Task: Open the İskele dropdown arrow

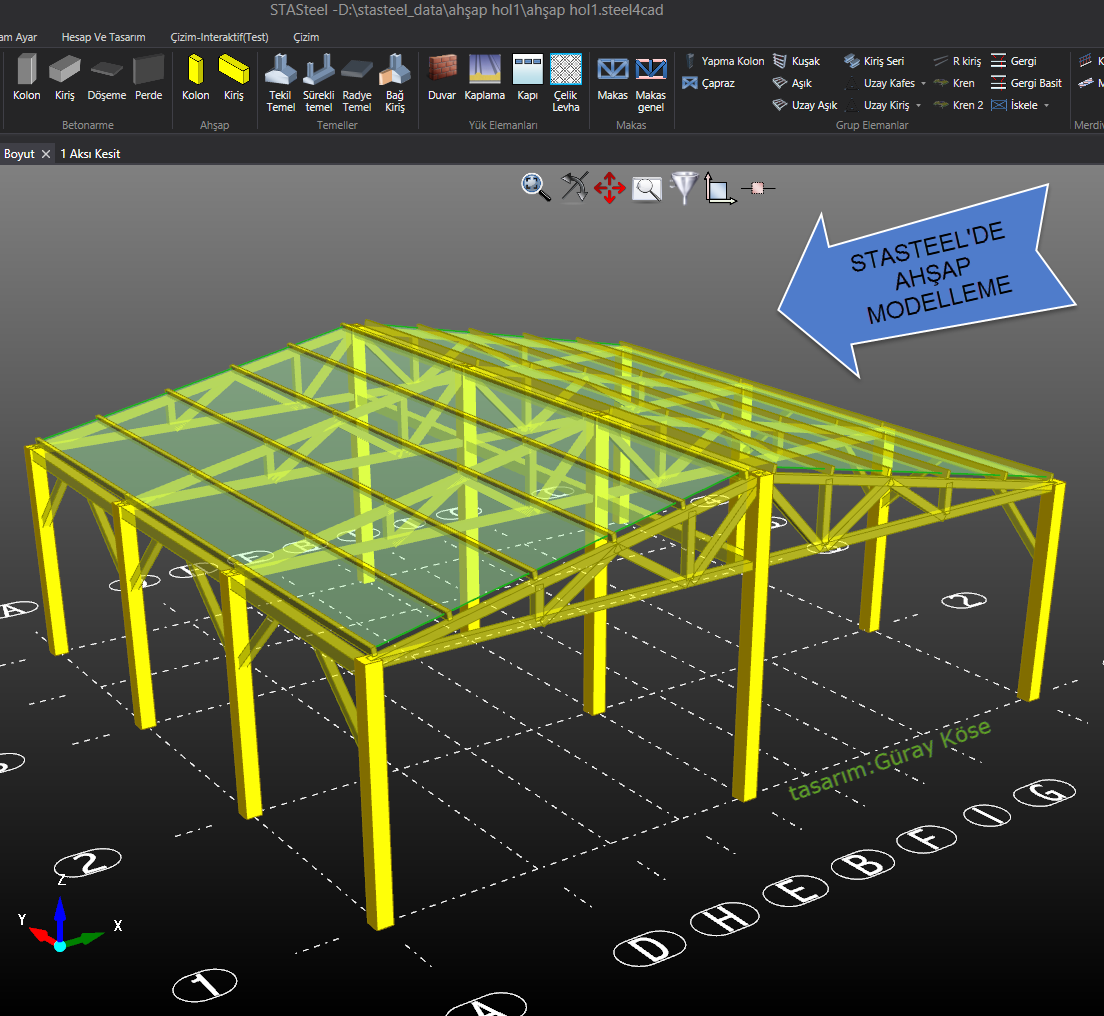Action: (x=1046, y=106)
